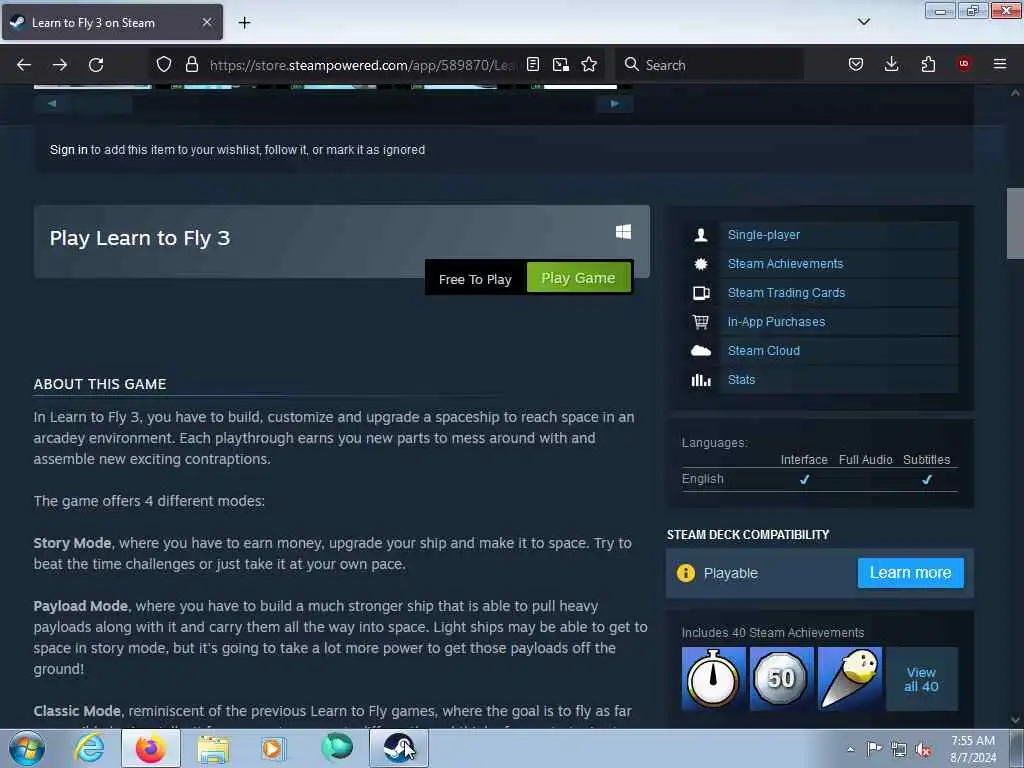1024x768 pixels.
Task: Open the Steam Cloud link
Action: 763,351
